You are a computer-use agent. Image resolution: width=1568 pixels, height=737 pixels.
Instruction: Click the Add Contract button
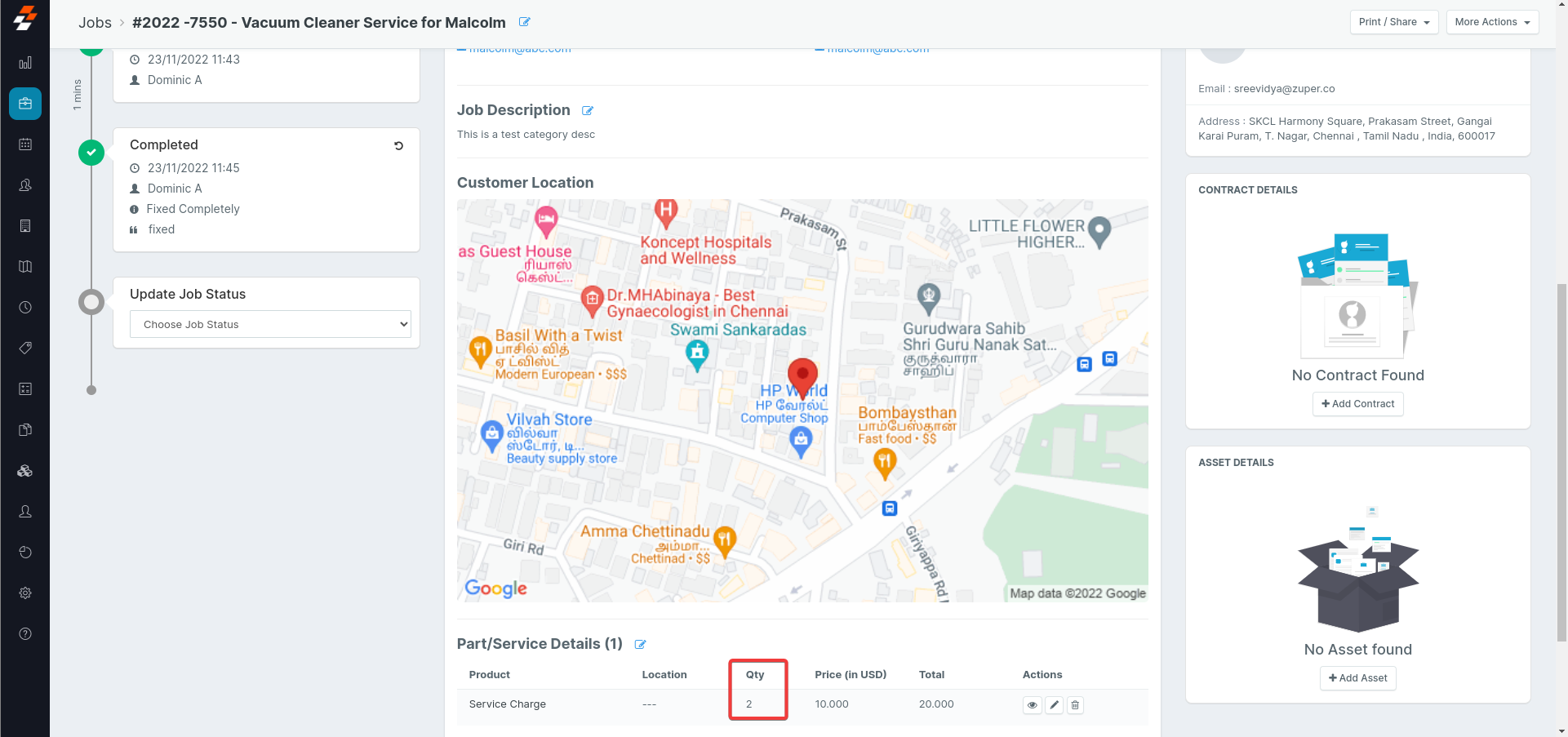(1358, 404)
